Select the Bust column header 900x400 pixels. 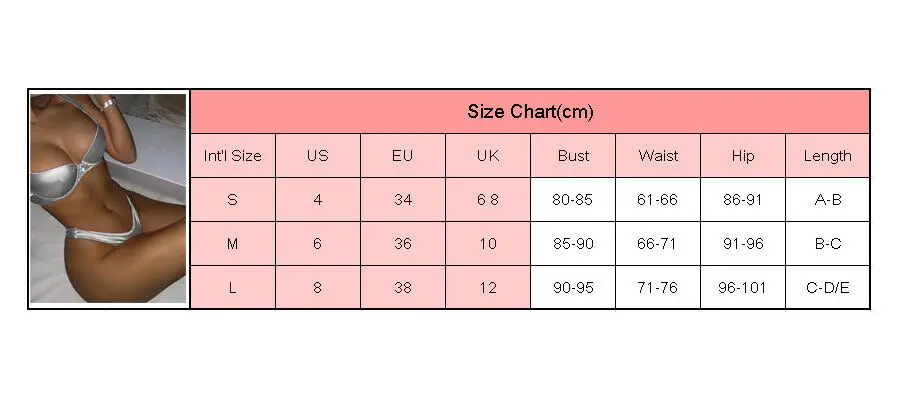click(572, 155)
